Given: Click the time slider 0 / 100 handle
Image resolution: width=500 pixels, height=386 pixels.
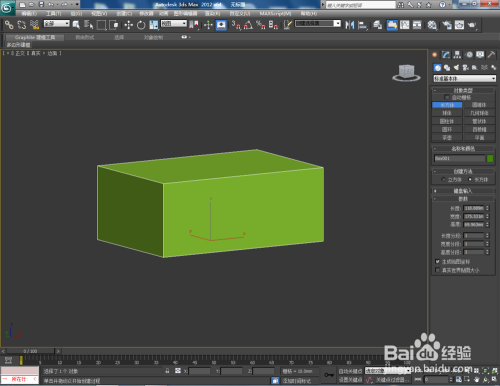Looking at the screenshot, I should pos(30,351).
